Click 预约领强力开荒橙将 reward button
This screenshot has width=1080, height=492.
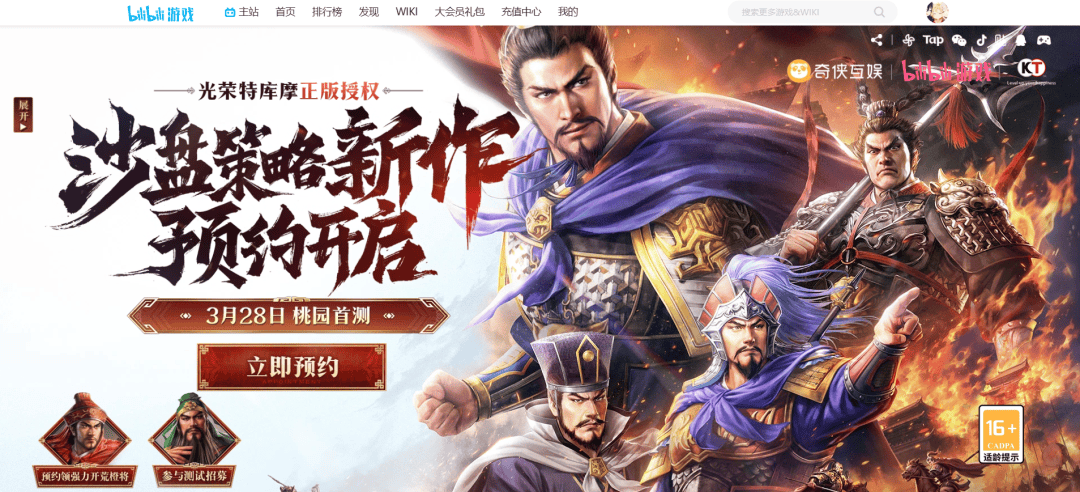pos(85,475)
